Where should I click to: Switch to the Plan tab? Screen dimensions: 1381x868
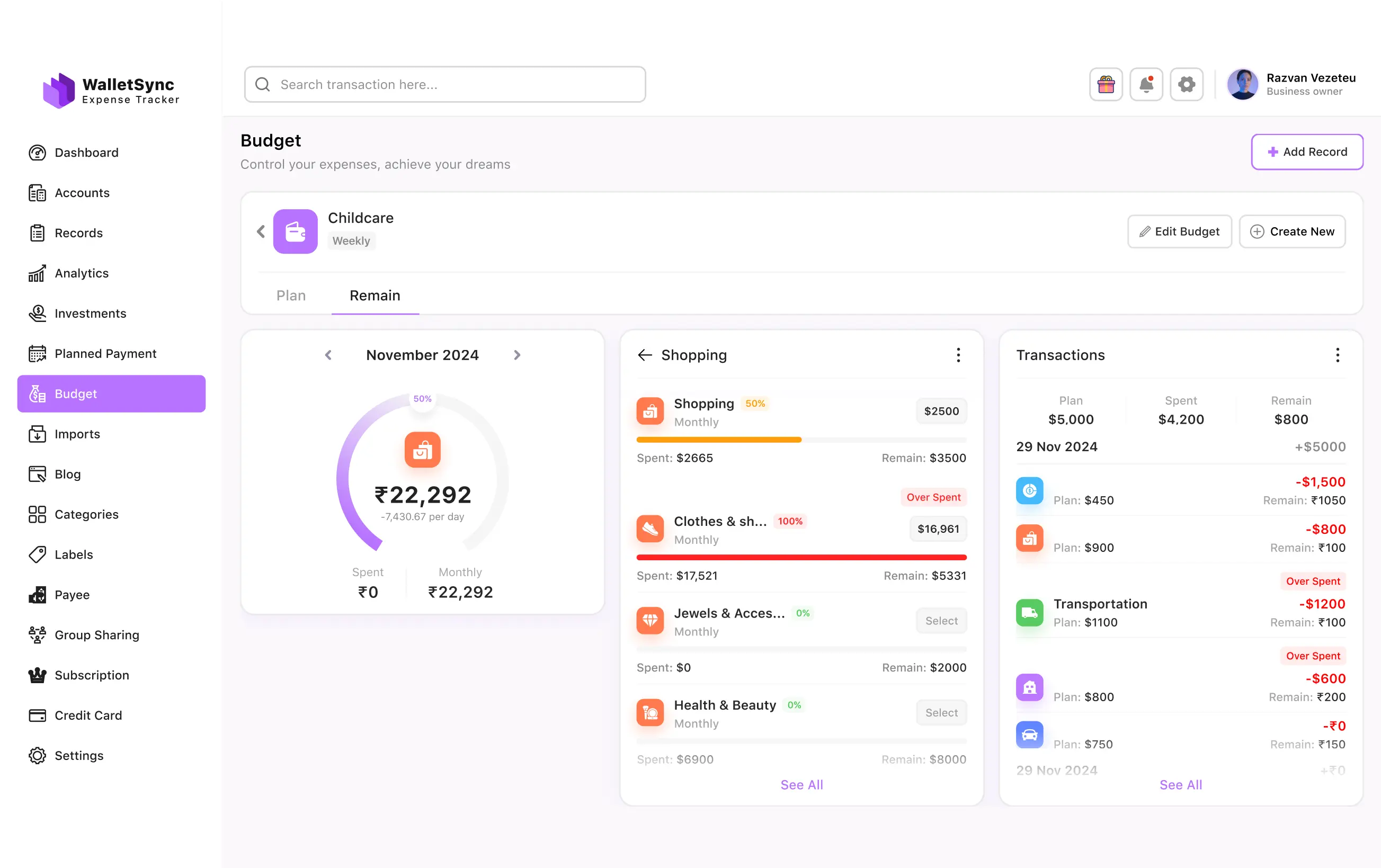[x=291, y=296]
